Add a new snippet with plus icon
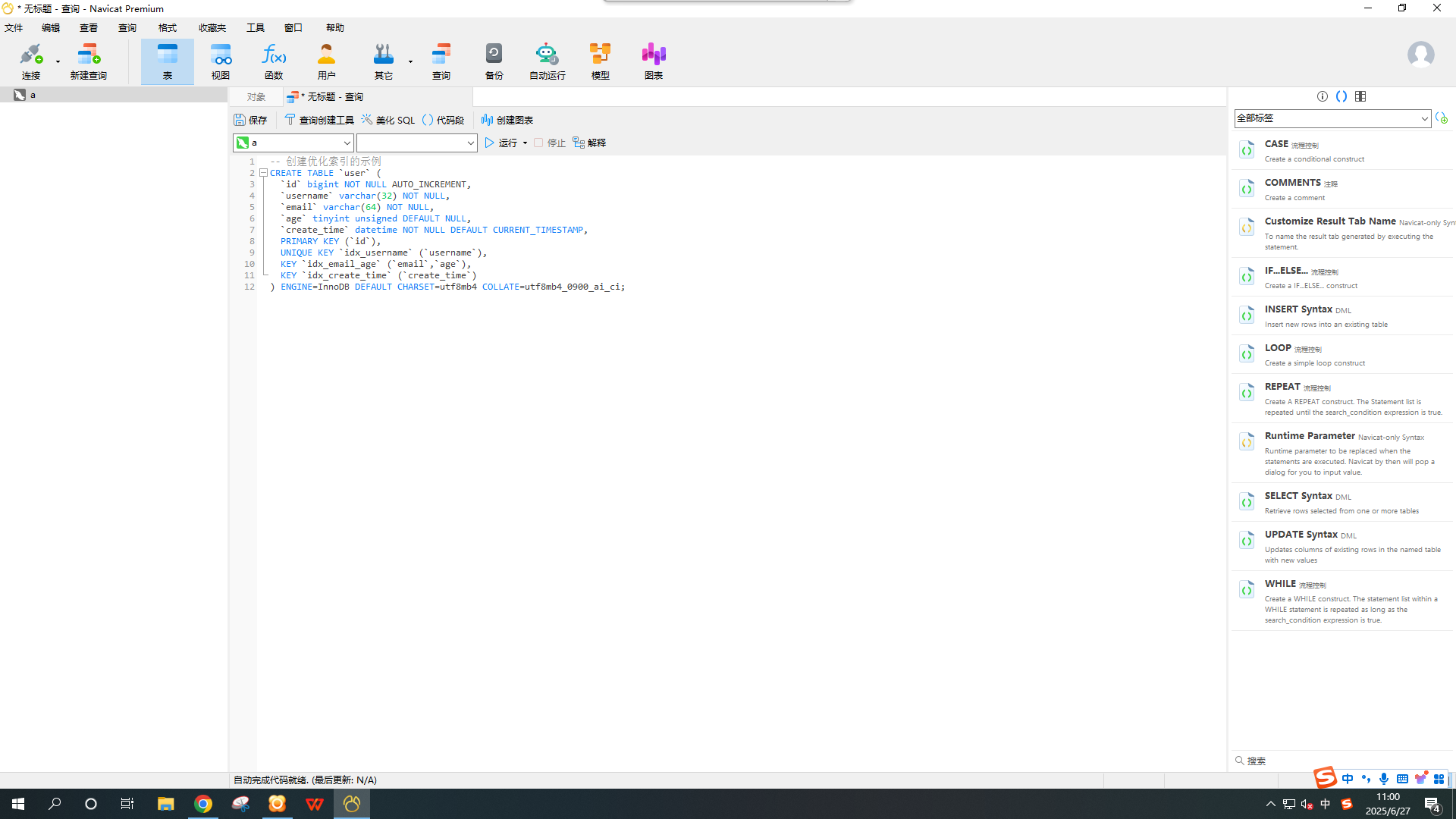Screen dimensions: 1456x819 [1442, 118]
